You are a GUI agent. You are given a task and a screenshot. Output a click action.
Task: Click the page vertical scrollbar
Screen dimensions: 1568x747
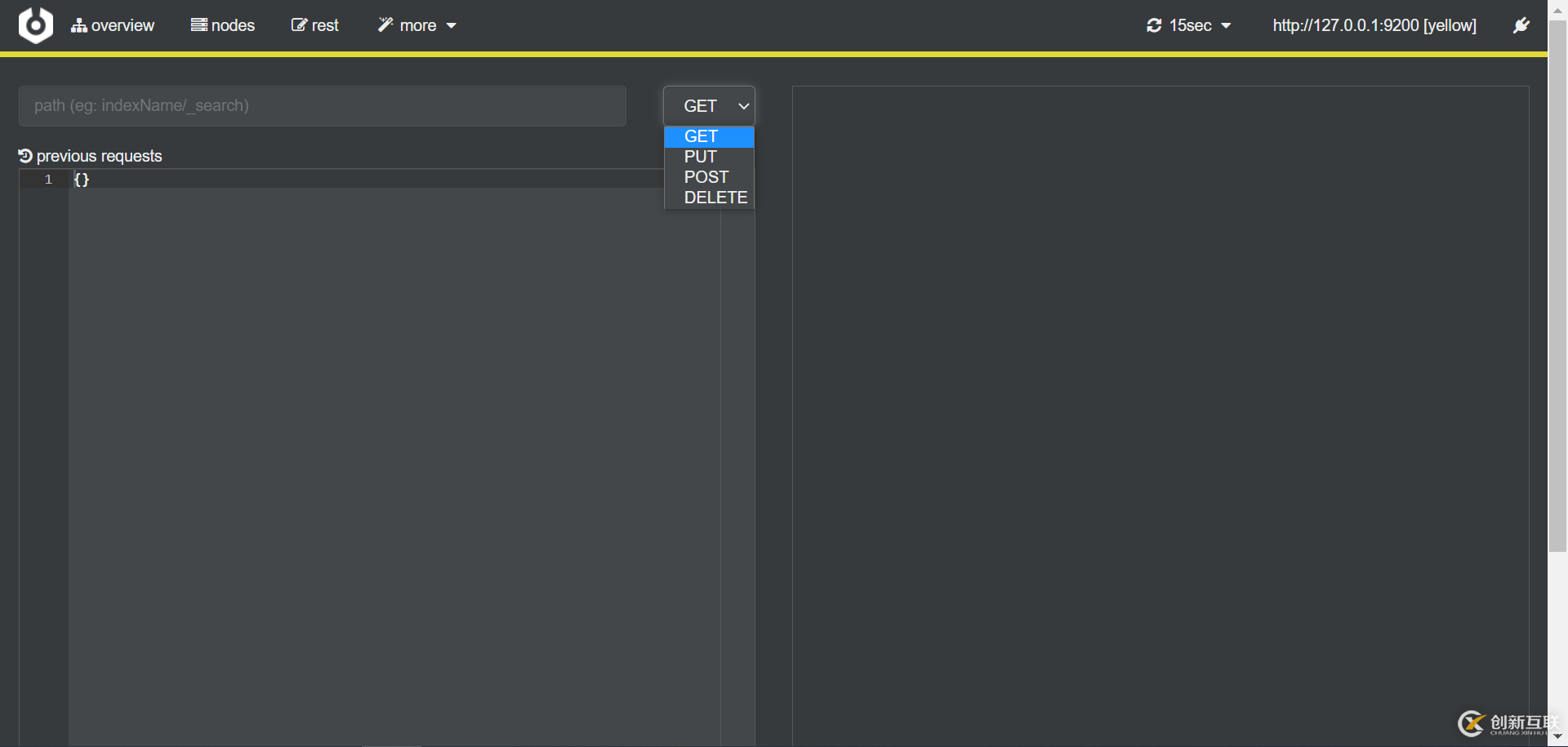(x=1557, y=286)
